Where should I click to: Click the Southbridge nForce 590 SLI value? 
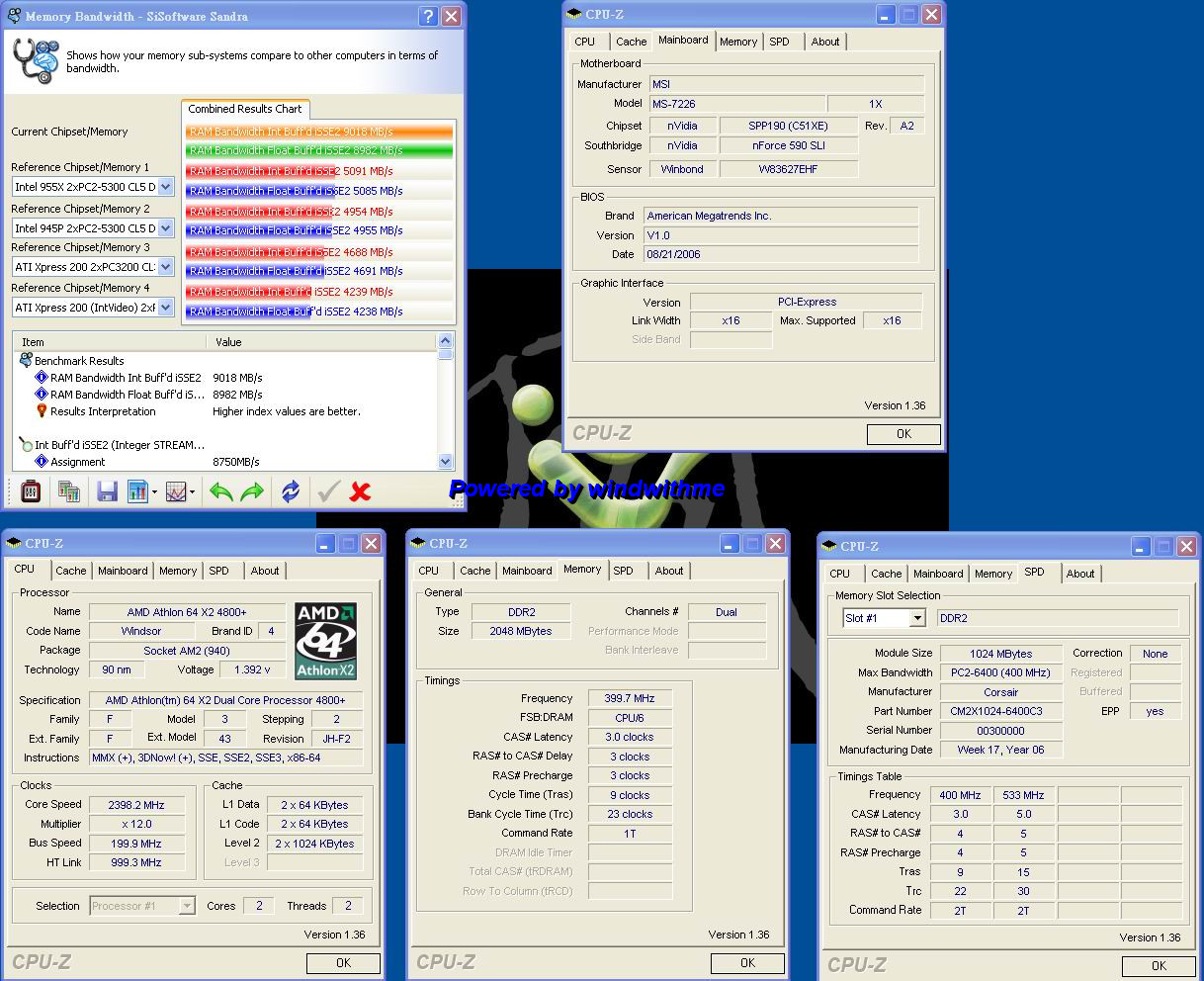click(788, 145)
